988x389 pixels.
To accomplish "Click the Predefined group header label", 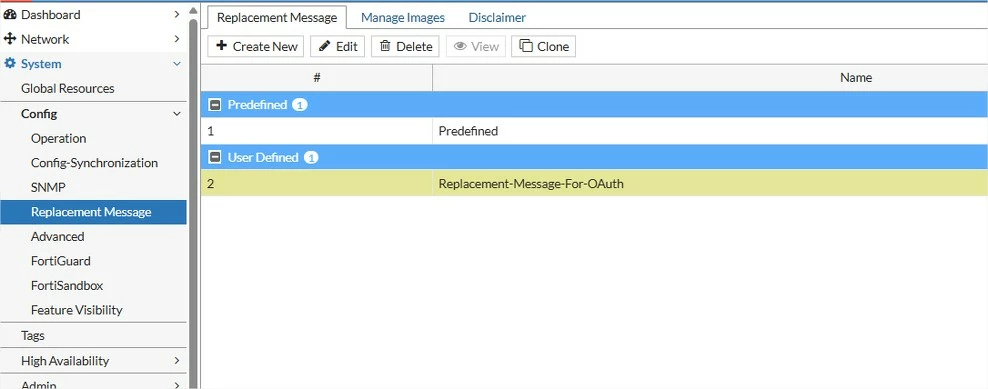I will (257, 105).
